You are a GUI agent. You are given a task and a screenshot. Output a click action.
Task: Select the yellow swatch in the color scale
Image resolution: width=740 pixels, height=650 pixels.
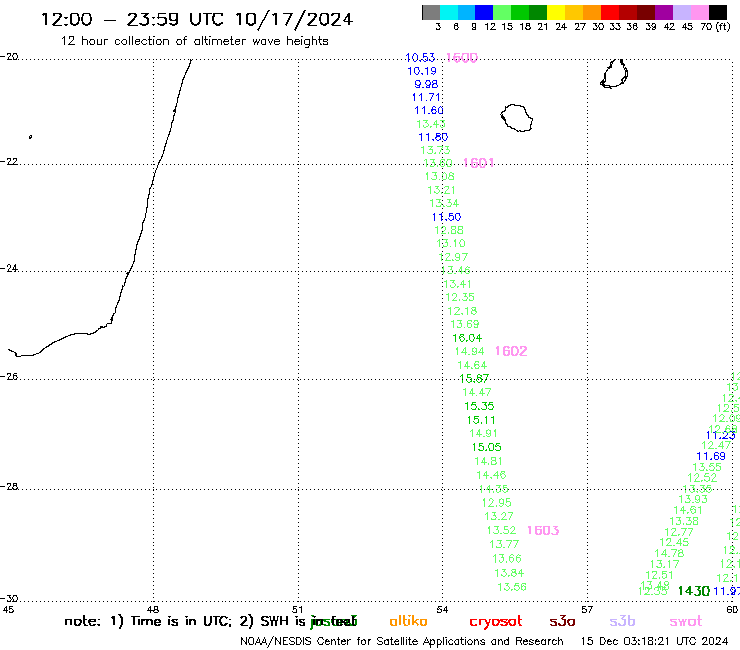556,12
